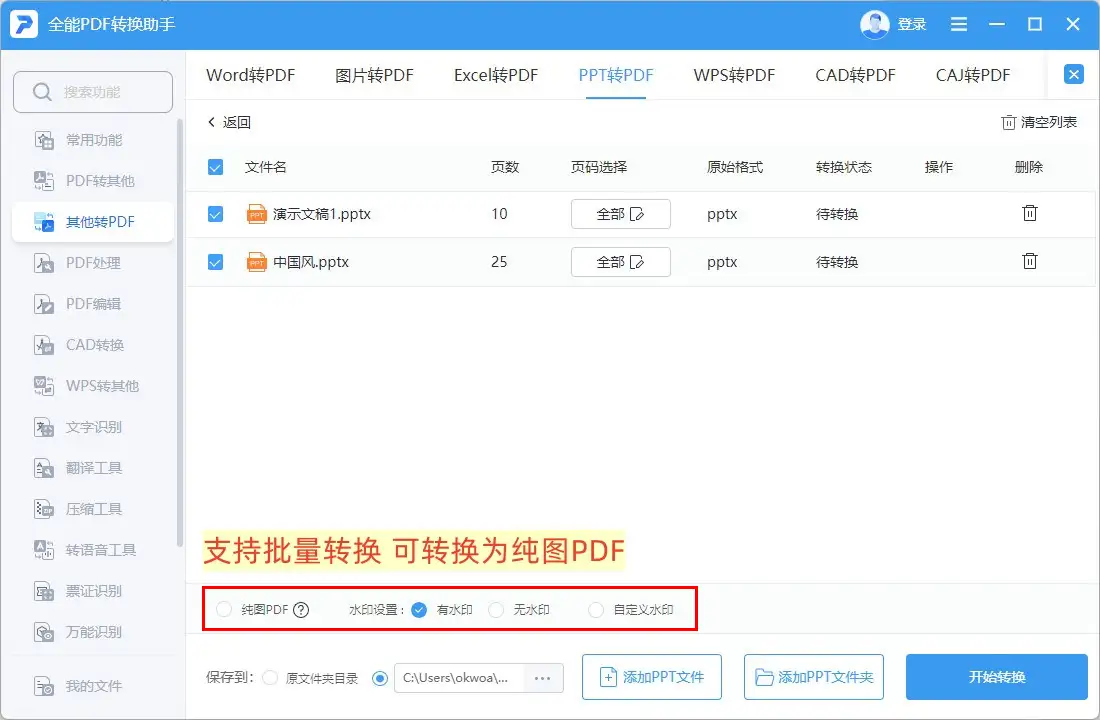Switch to the Excel转PDF tab

496,75
